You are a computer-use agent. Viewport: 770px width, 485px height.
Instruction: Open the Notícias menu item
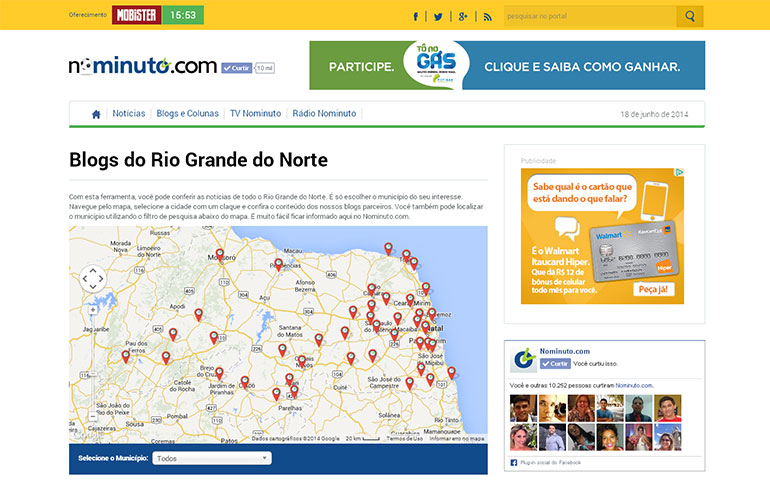pyautogui.click(x=128, y=114)
